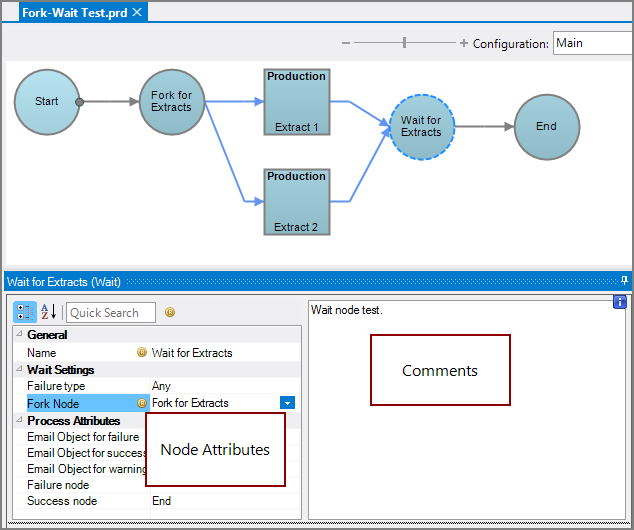Click the zoom out minus icon
This screenshot has width=634, height=530.
[x=346, y=43]
